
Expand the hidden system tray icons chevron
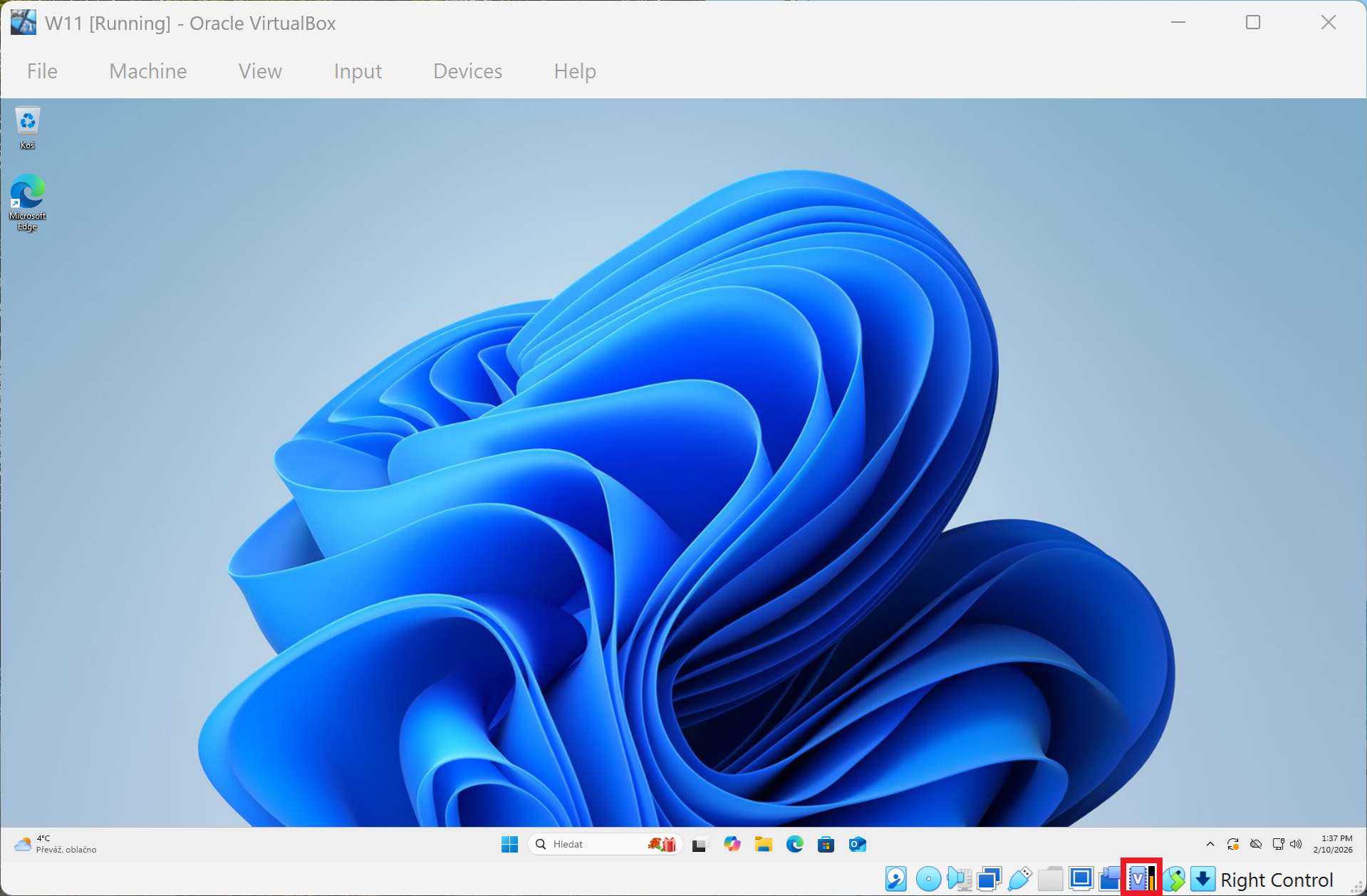coord(1210,844)
